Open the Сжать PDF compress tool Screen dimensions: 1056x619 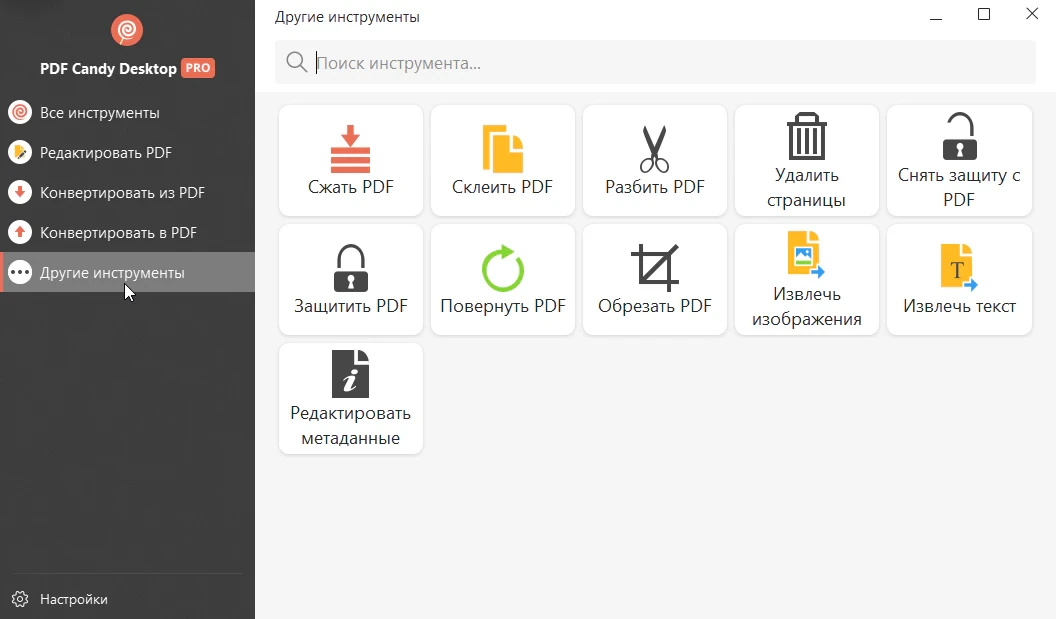(x=350, y=160)
